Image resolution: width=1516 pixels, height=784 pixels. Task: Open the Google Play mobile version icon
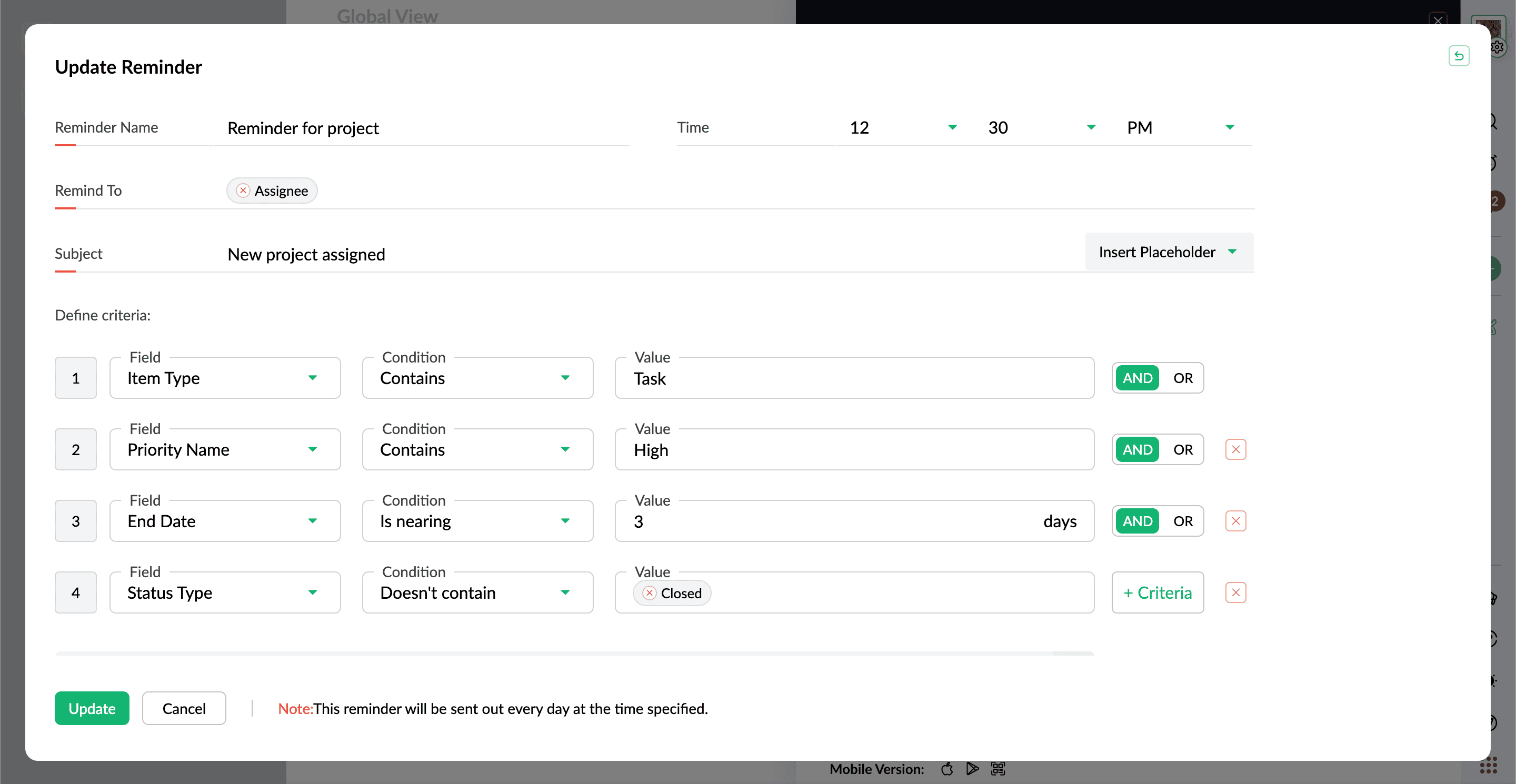[x=972, y=769]
